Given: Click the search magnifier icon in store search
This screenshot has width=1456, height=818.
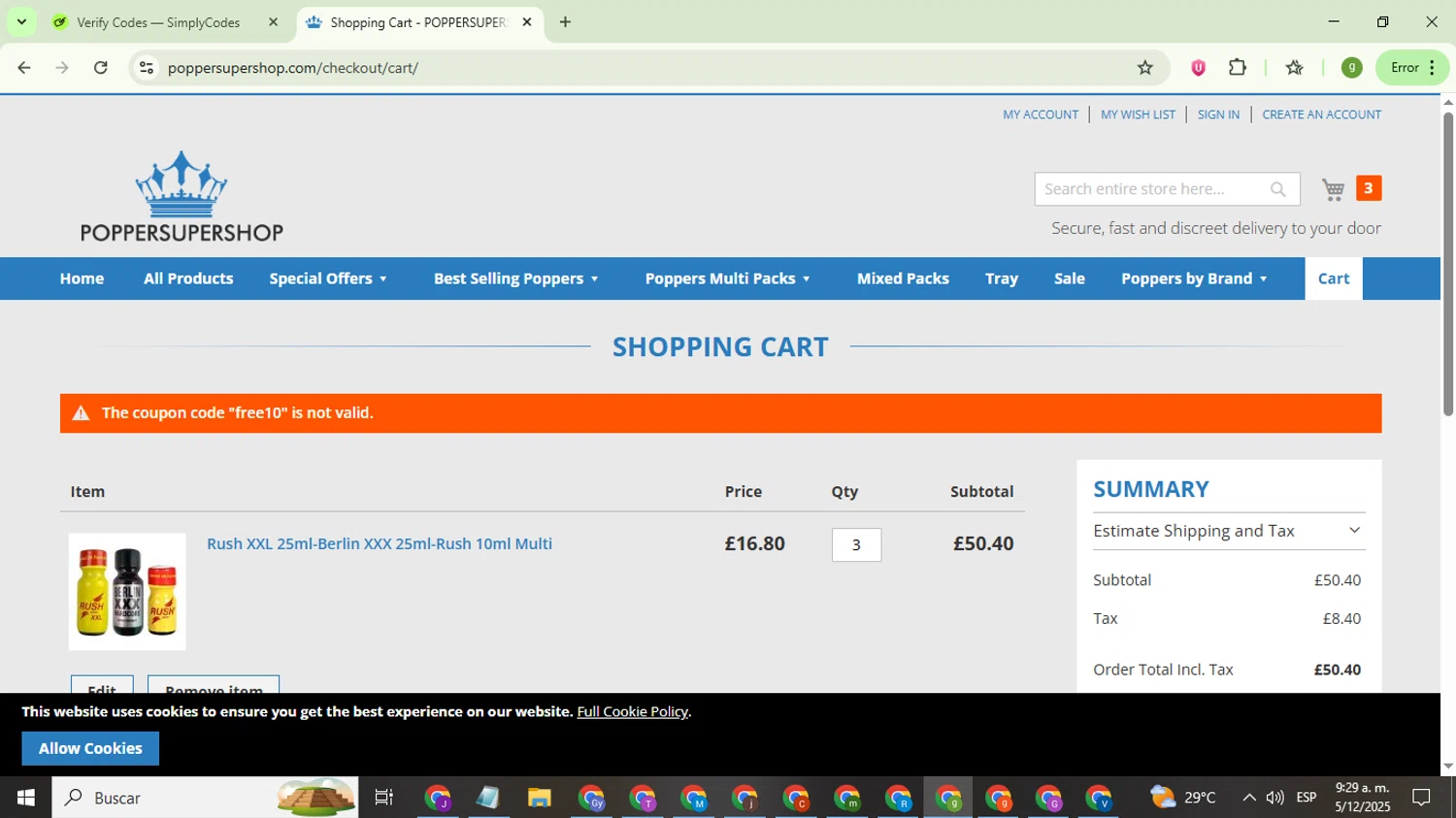Looking at the screenshot, I should [x=1278, y=189].
